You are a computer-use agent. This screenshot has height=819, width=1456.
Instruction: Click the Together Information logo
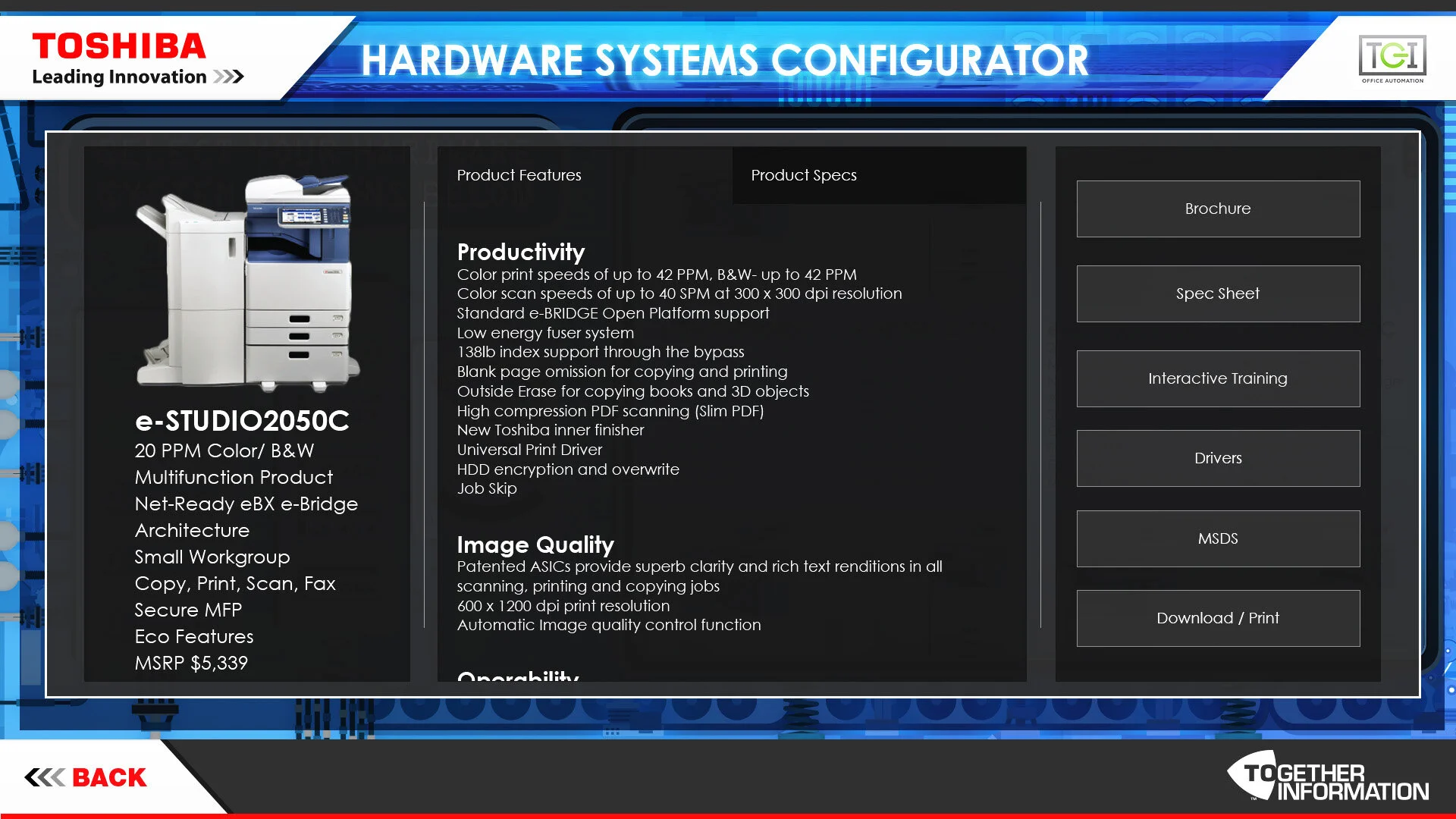1329,777
